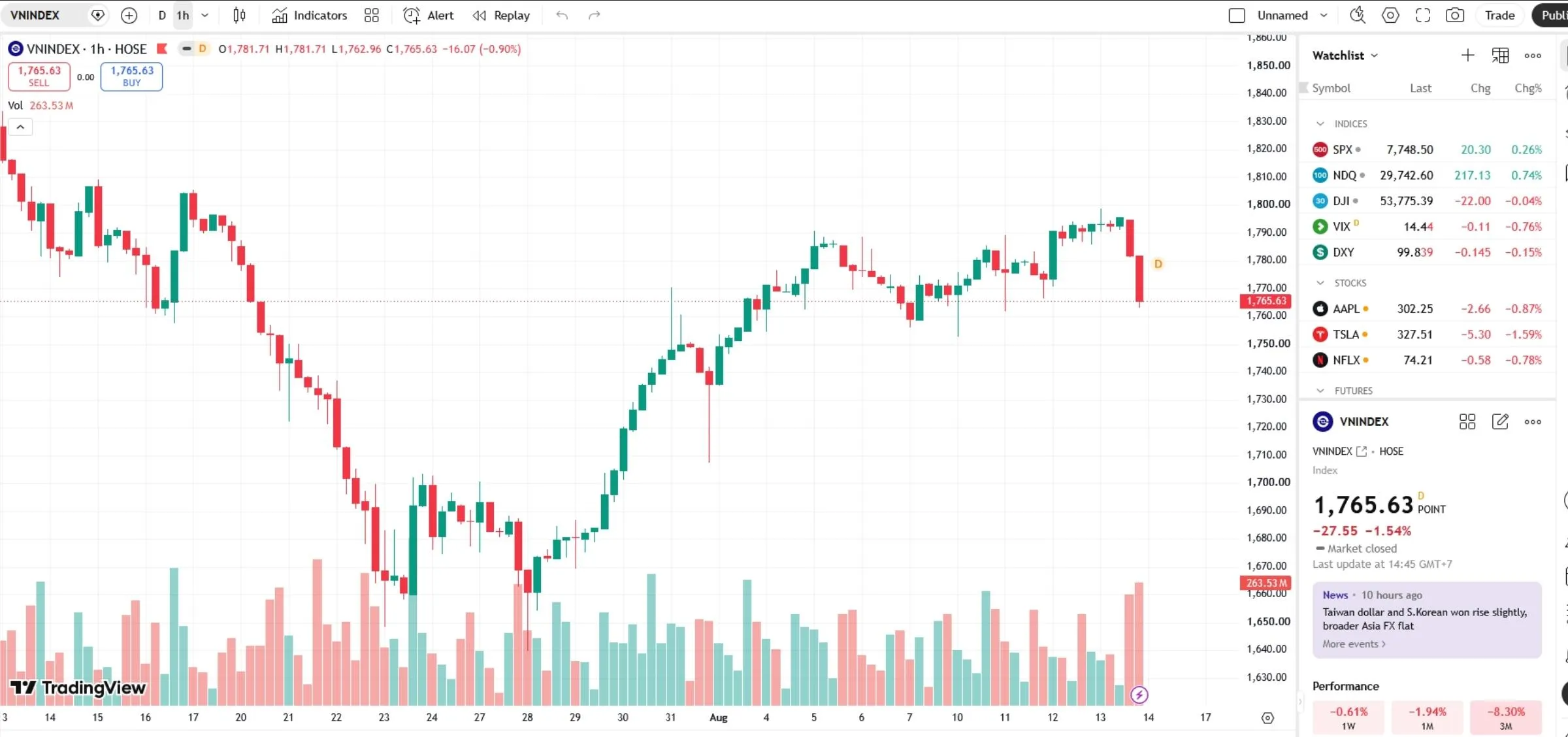
Task: Take a chart snapshot with camera icon
Action: point(1455,15)
